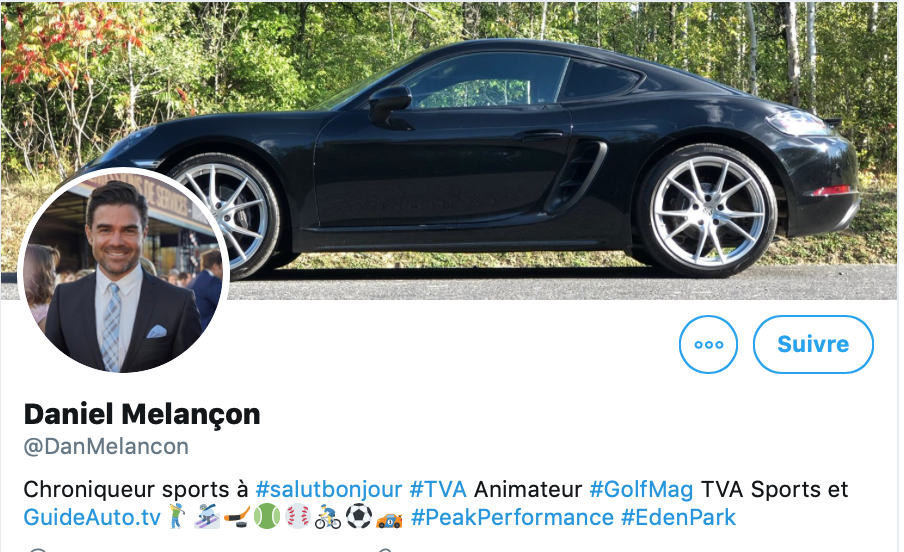The height and width of the screenshot is (552, 904).
Task: Open the #EdenPark hashtag
Action: coord(678,517)
